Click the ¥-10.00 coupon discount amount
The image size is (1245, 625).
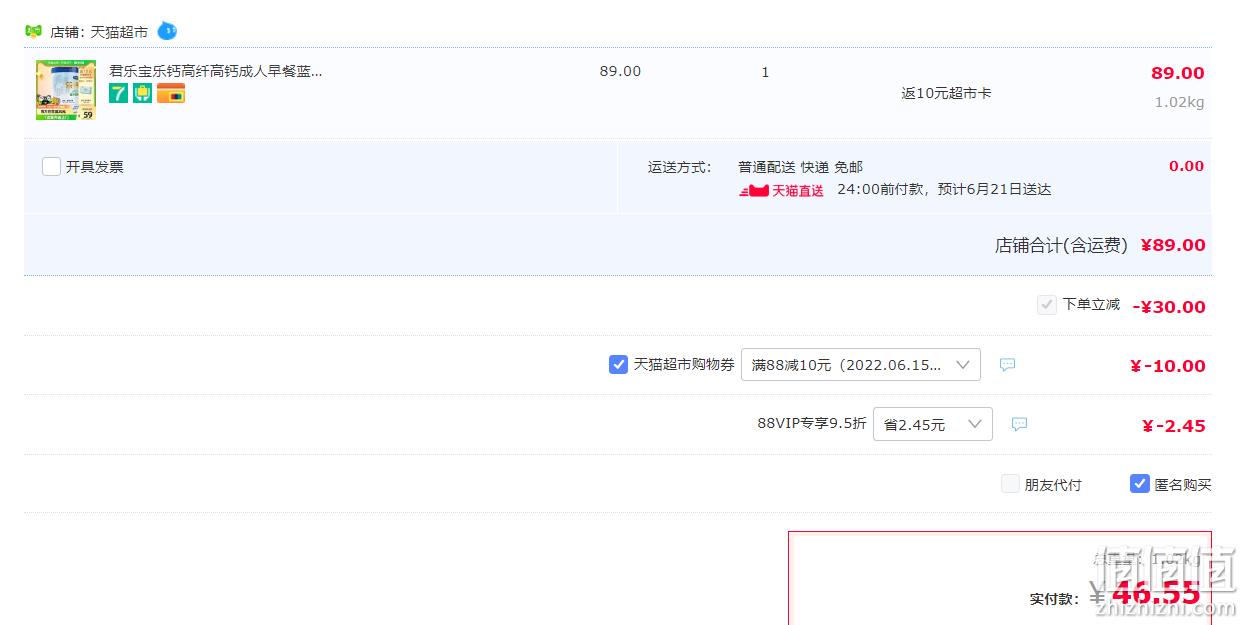pyautogui.click(x=1167, y=366)
